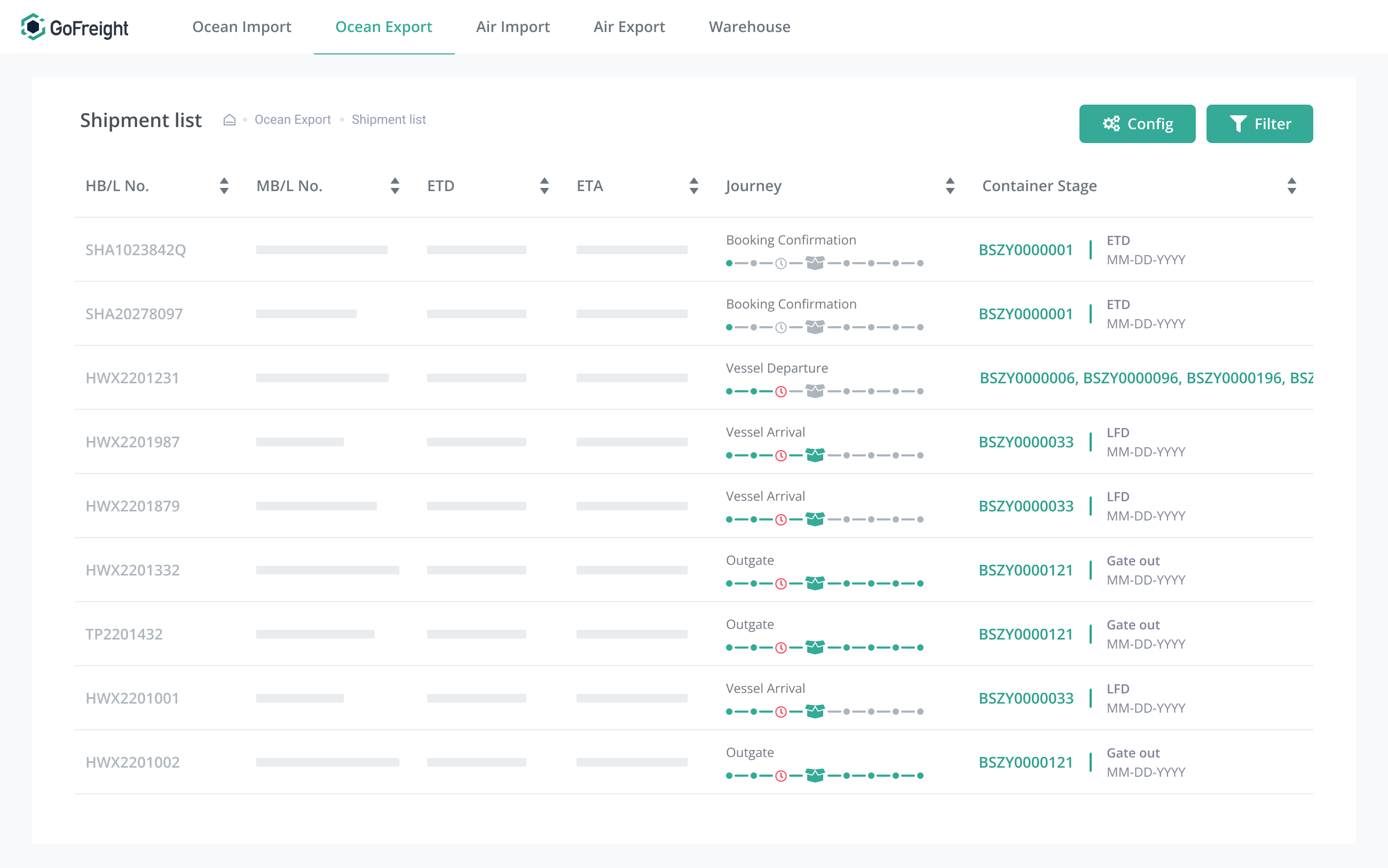
Task: Click the GoFreight logo icon
Action: point(33,27)
